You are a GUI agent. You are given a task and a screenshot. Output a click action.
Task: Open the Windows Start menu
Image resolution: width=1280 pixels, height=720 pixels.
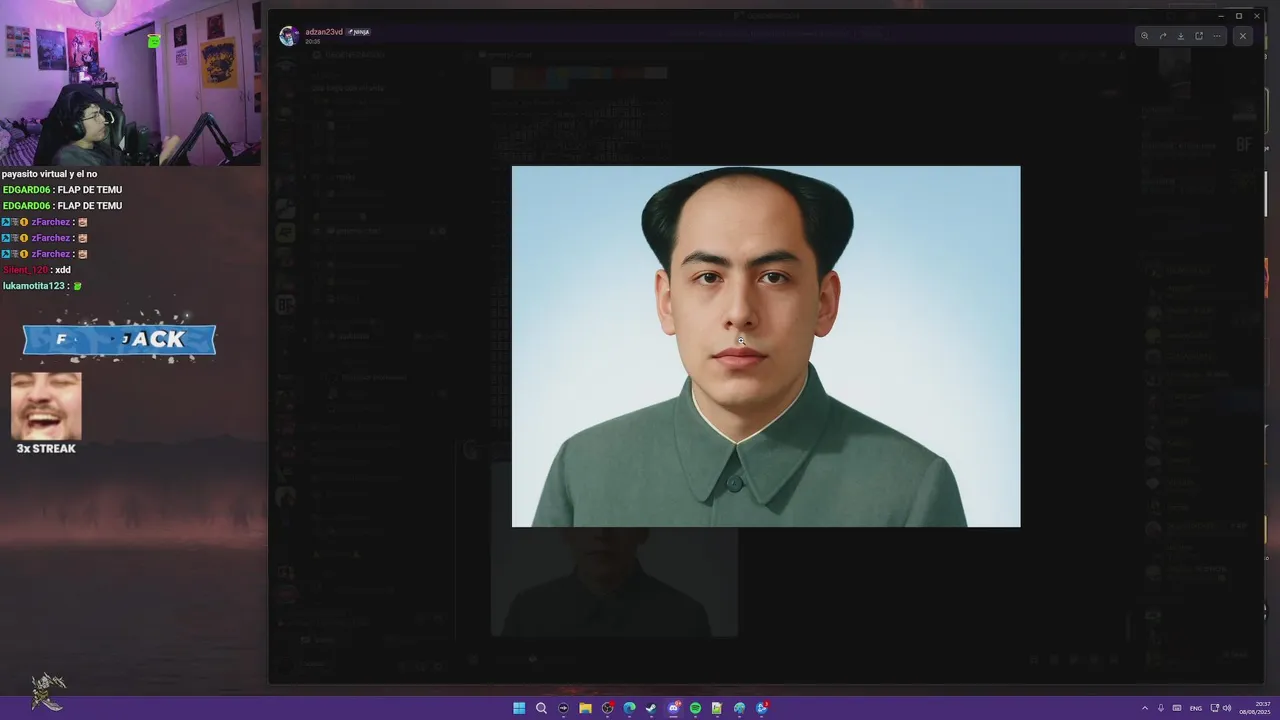click(x=519, y=708)
